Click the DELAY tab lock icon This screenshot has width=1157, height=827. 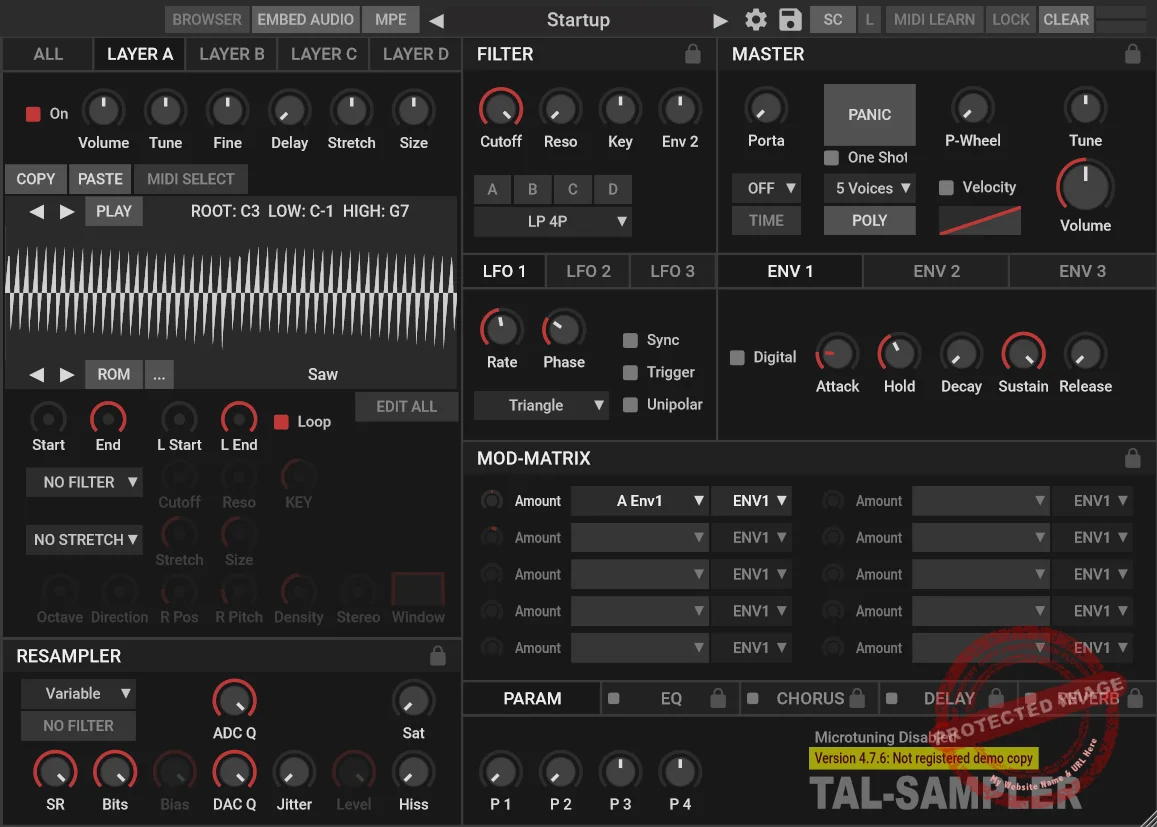pyautogui.click(x=996, y=698)
